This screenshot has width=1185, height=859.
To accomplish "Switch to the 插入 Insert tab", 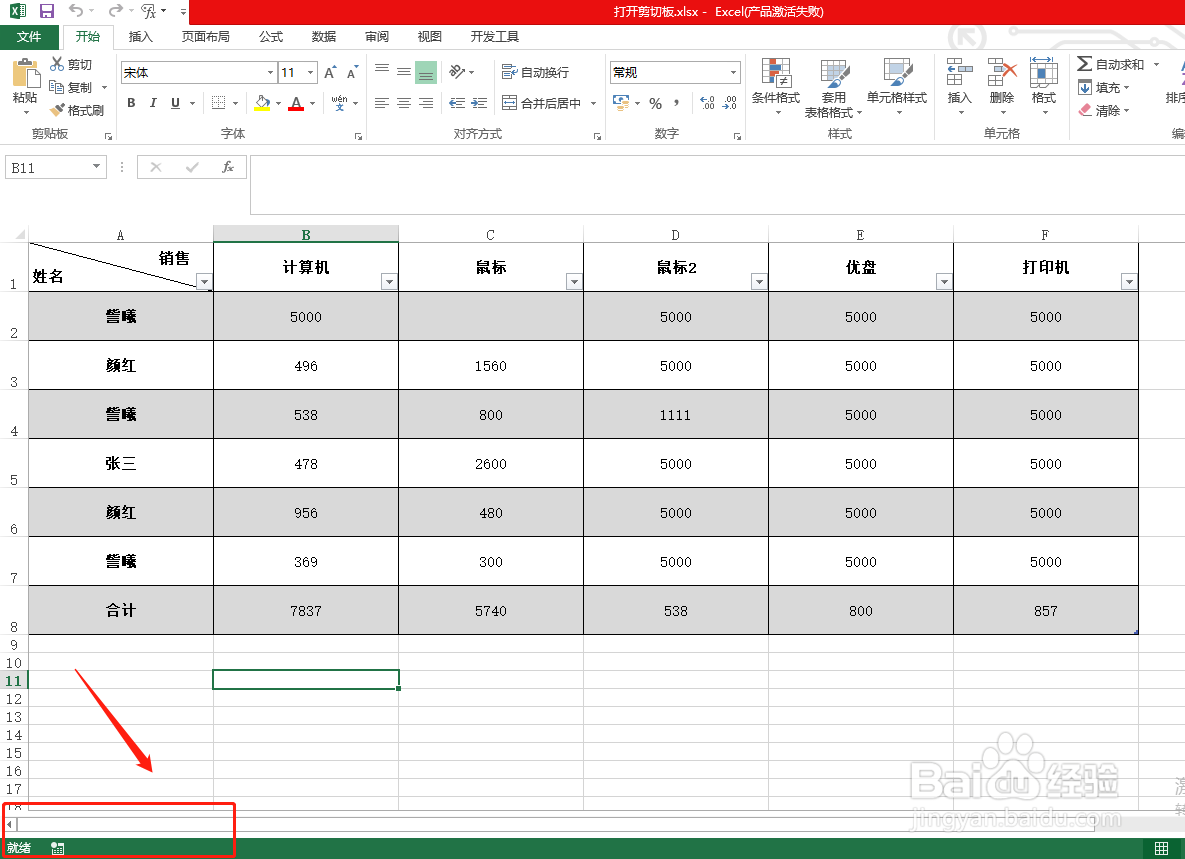I will (141, 36).
